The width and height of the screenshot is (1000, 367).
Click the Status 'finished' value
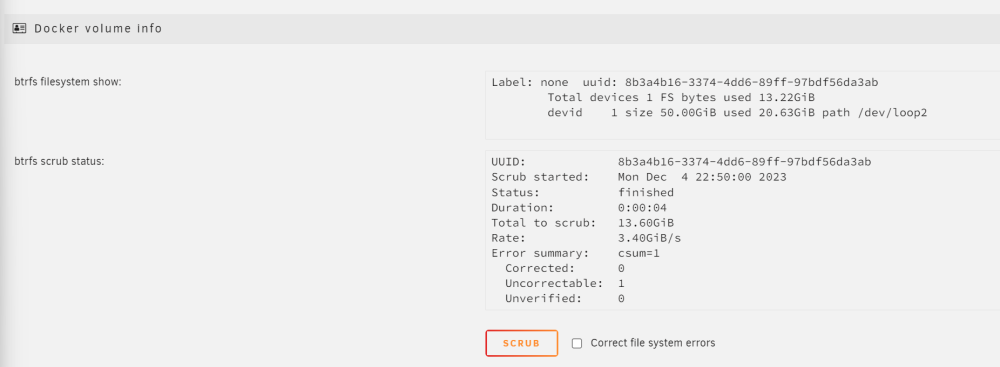[x=645, y=192]
